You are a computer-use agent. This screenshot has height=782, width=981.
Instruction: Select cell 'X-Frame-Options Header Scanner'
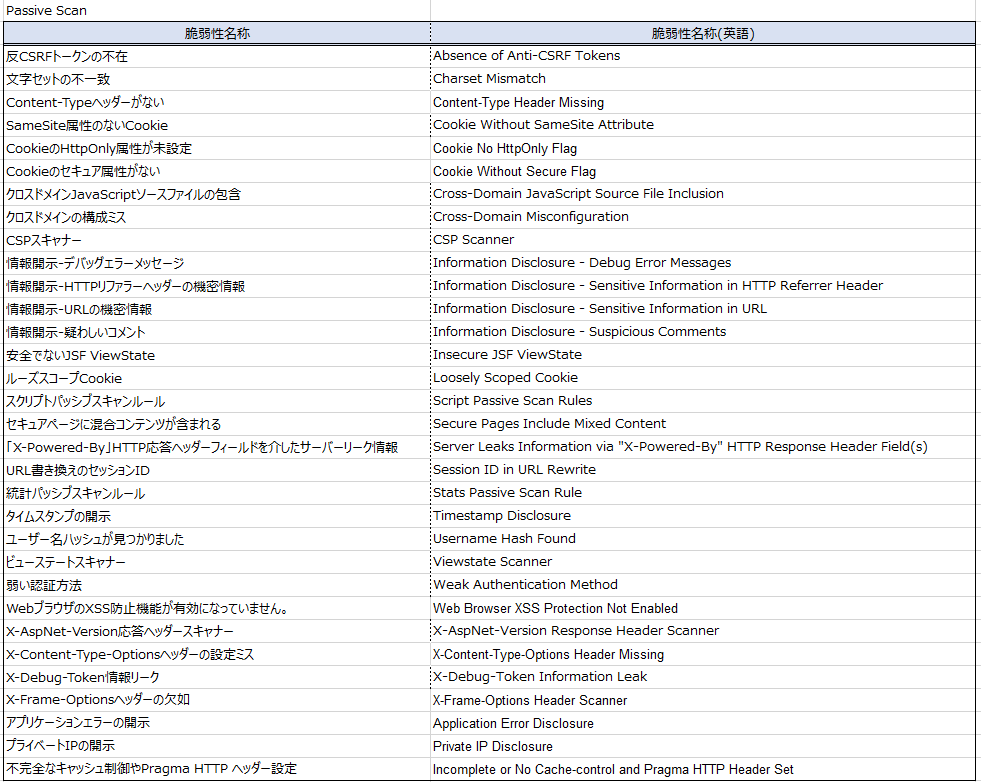[x=703, y=700]
